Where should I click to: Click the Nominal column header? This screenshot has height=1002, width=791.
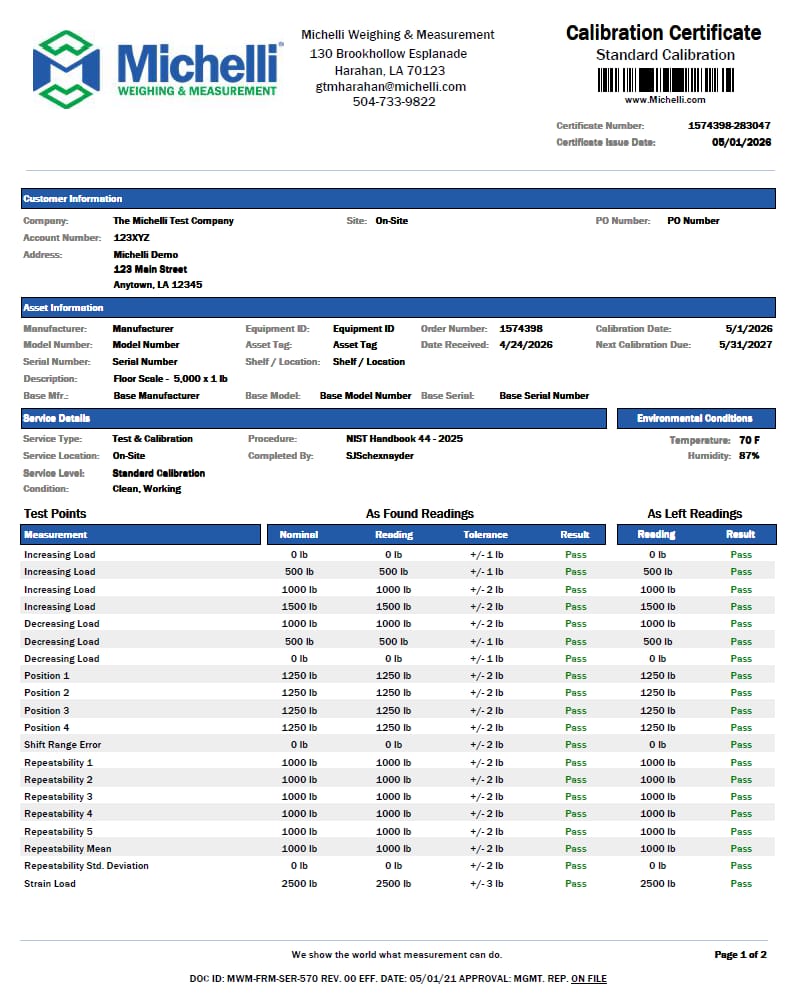(x=299, y=535)
